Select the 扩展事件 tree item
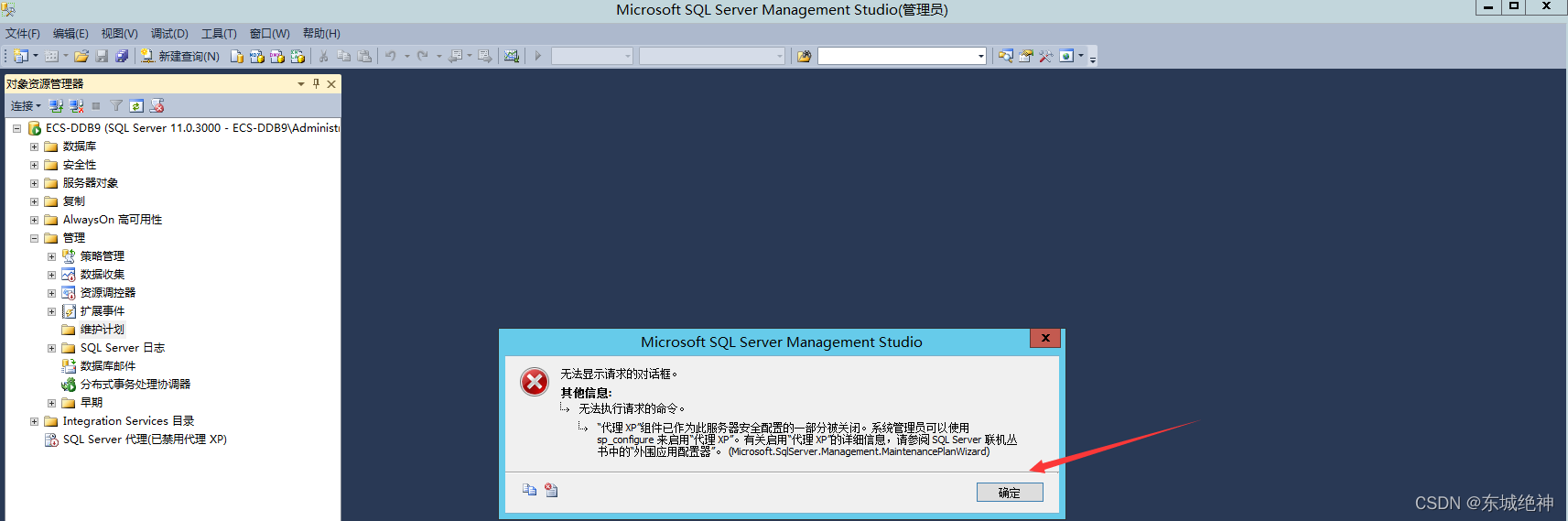This screenshot has height=521, width=1568. tap(103, 311)
